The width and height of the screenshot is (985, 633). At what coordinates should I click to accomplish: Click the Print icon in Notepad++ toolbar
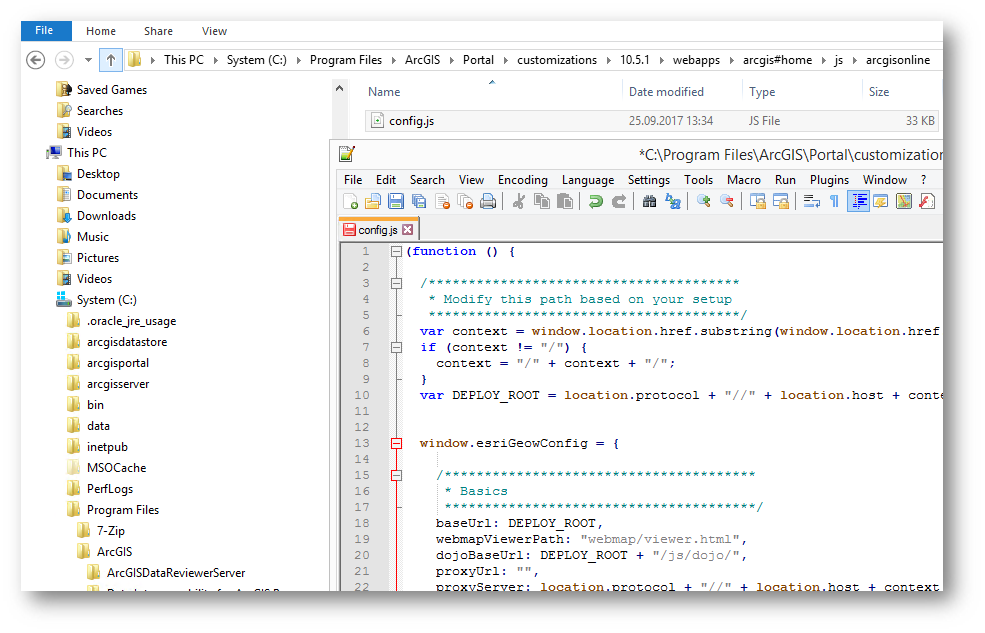click(488, 201)
